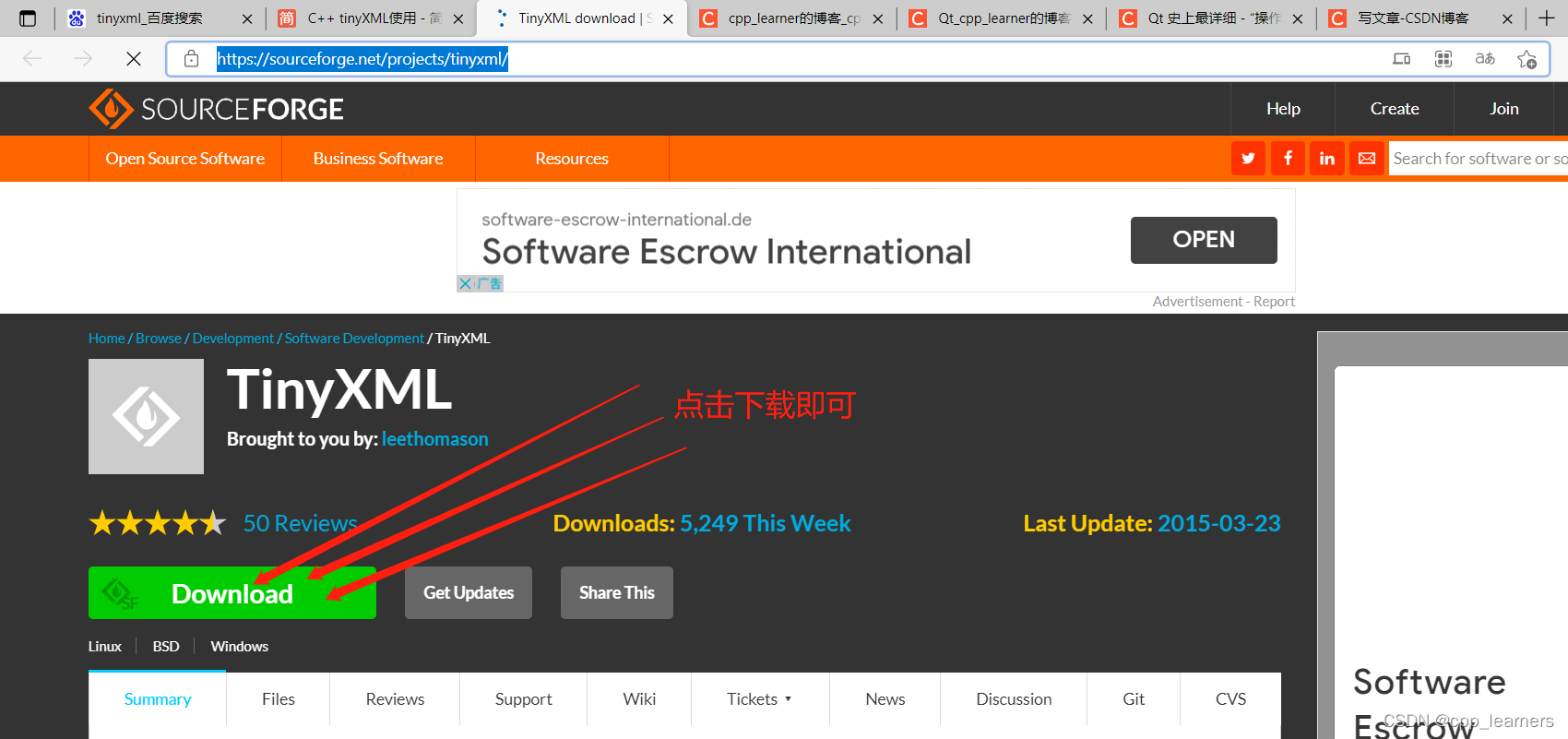Screen dimensions: 1568x739
Task: Open the Business Software menu
Action: tap(378, 159)
